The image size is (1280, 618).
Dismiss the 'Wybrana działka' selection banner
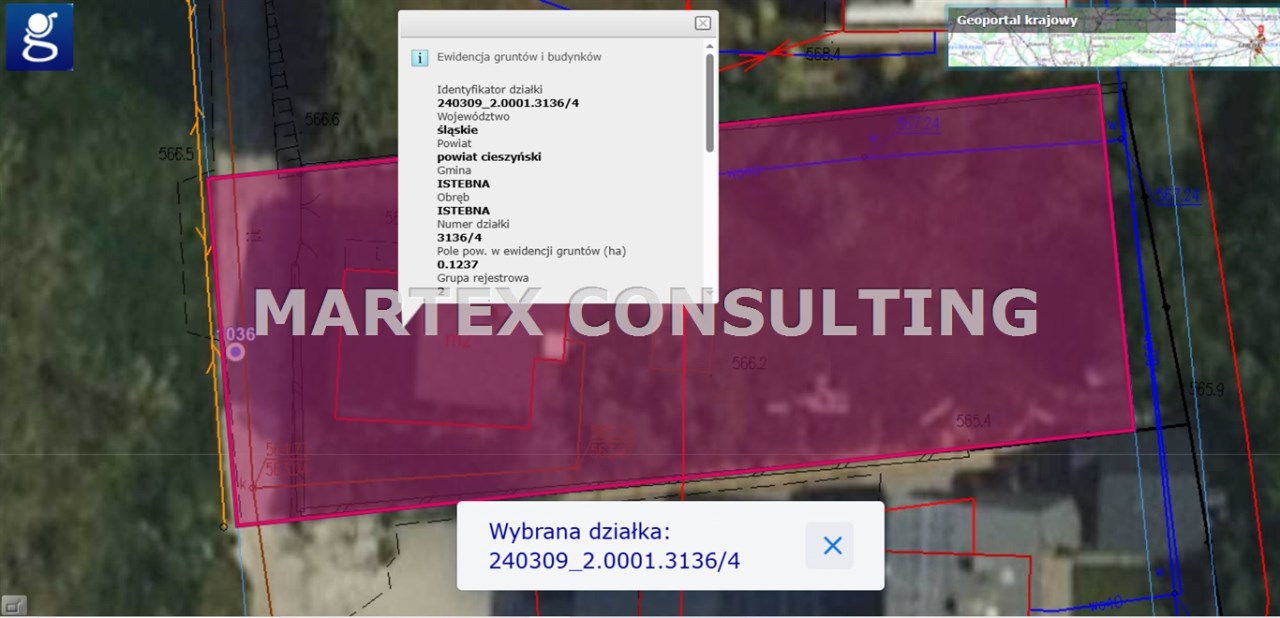[x=831, y=545]
